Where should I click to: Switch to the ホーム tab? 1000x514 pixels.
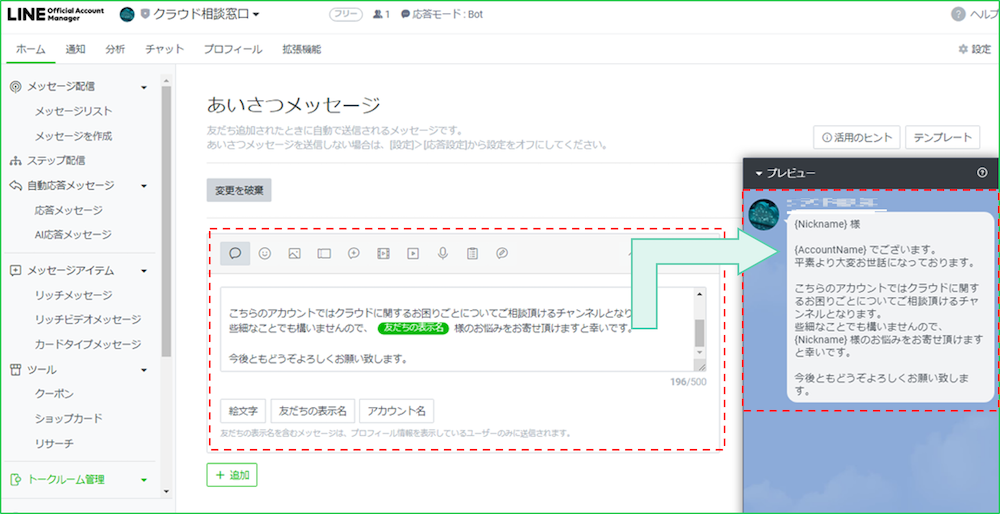click(31, 49)
